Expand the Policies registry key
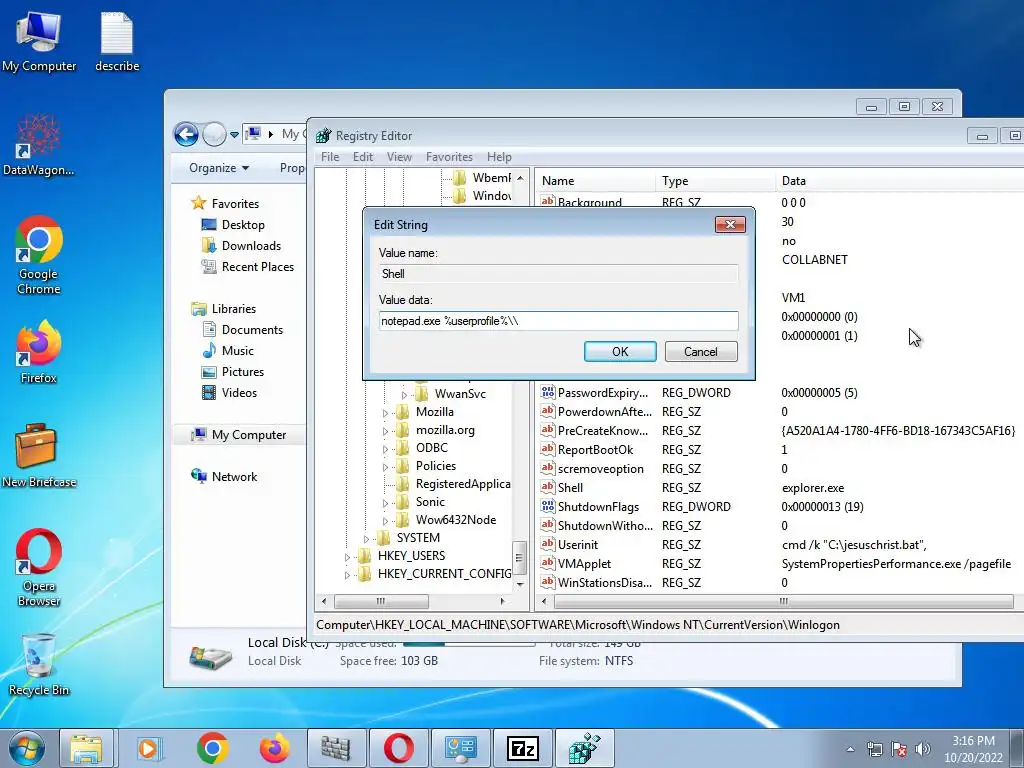The width and height of the screenshot is (1024, 768). click(385, 467)
